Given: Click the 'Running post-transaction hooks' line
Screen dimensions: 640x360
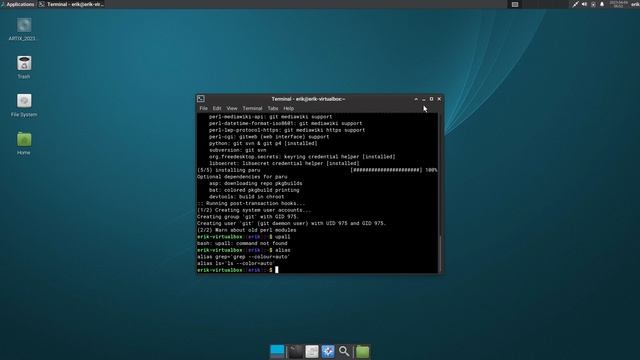Looking at the screenshot, I should coord(251,203).
